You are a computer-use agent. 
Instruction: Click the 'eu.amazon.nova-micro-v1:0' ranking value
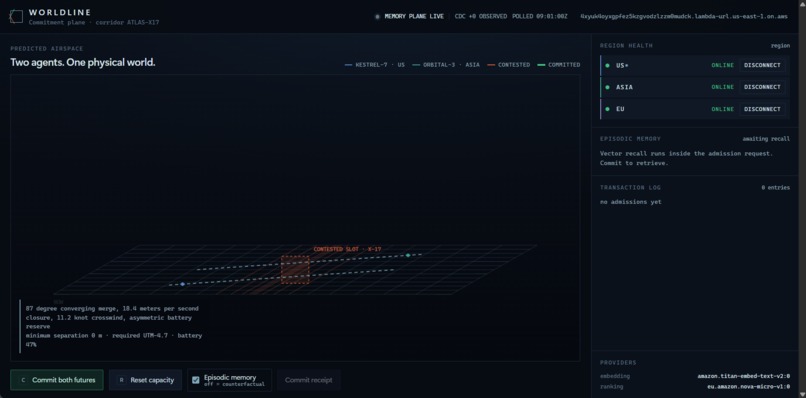(748, 386)
